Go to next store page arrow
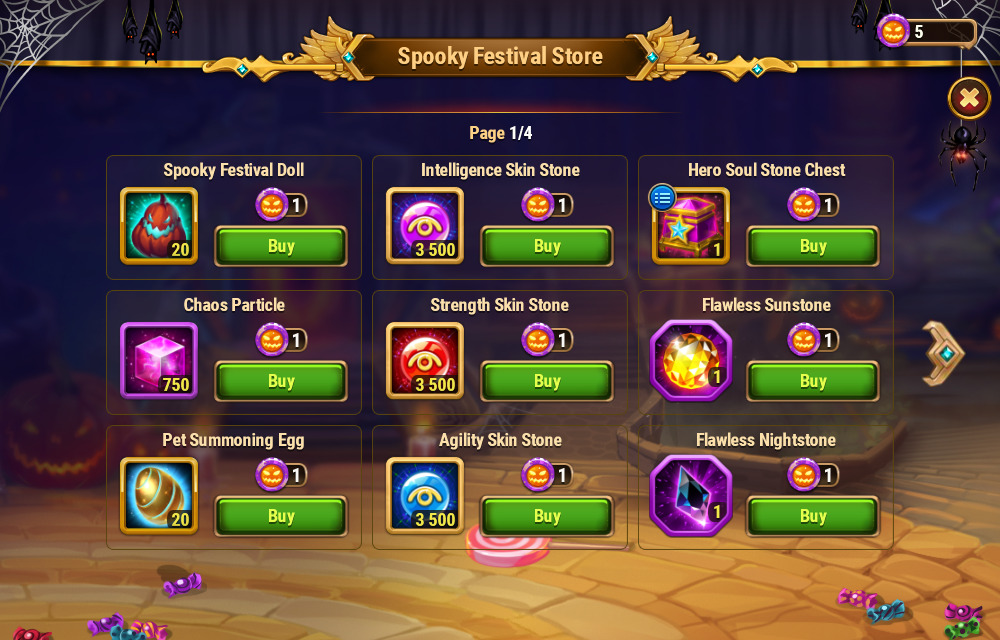1000x640 pixels. 944,353
